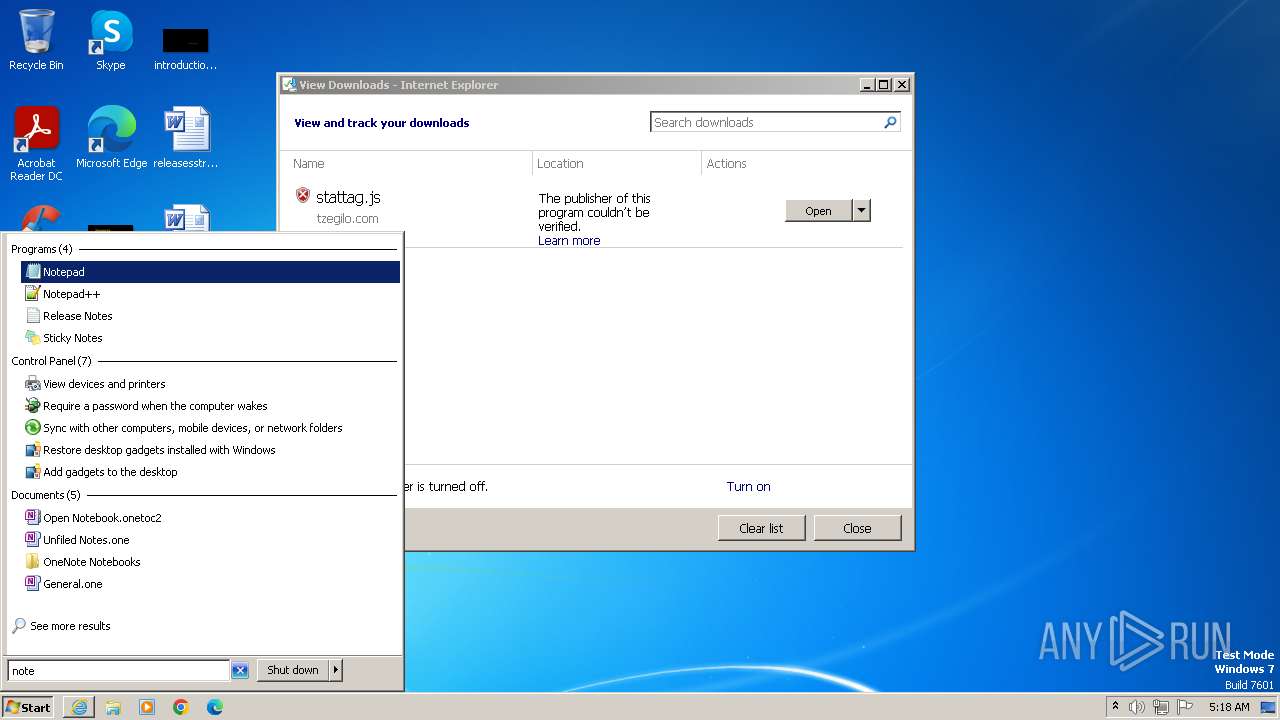Click the search magnifier in View Downloads
Viewport: 1280px width, 720px height.
pos(890,122)
